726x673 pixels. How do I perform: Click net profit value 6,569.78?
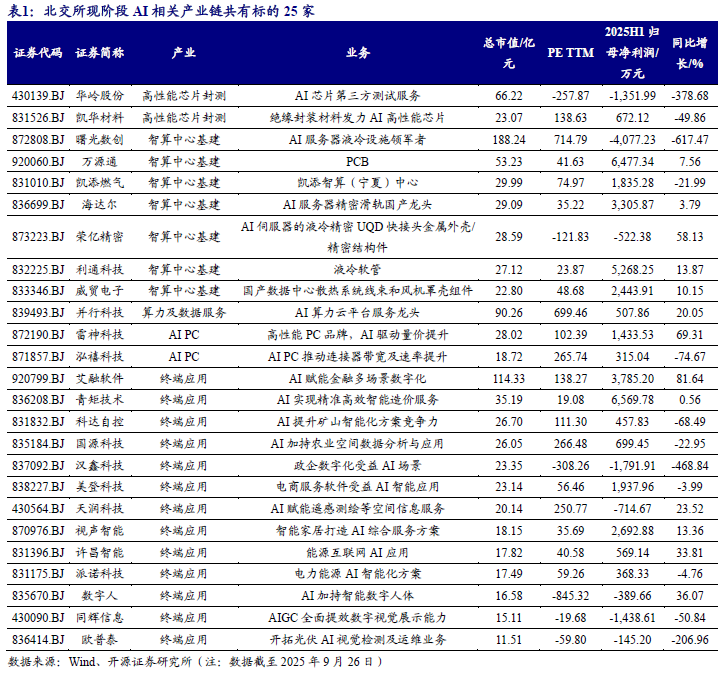coord(632,399)
